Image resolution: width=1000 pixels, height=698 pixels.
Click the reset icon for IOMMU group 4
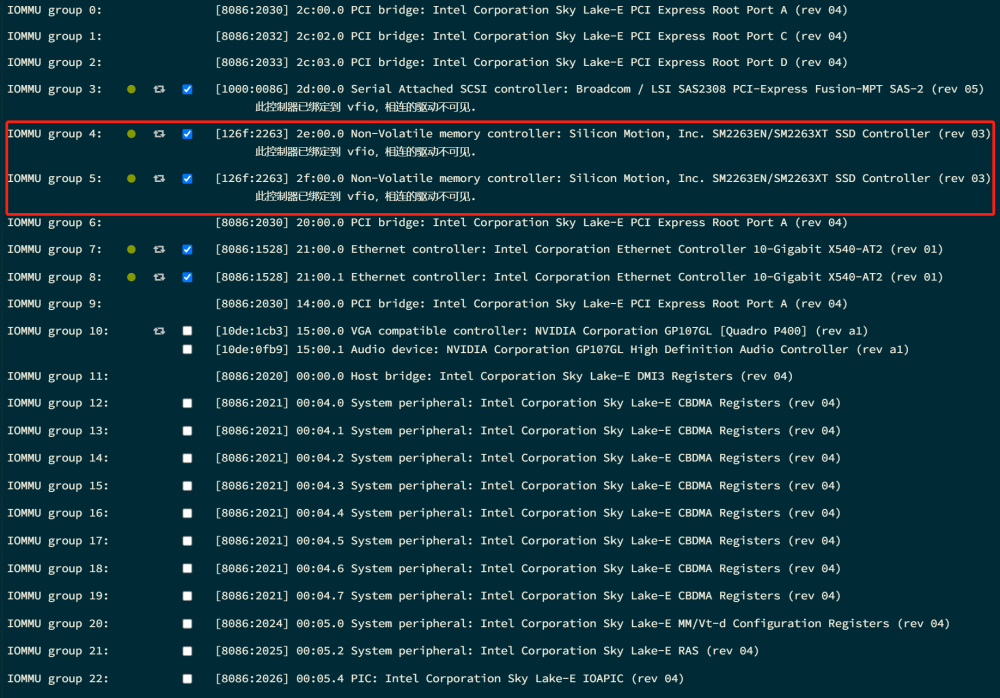[159, 134]
